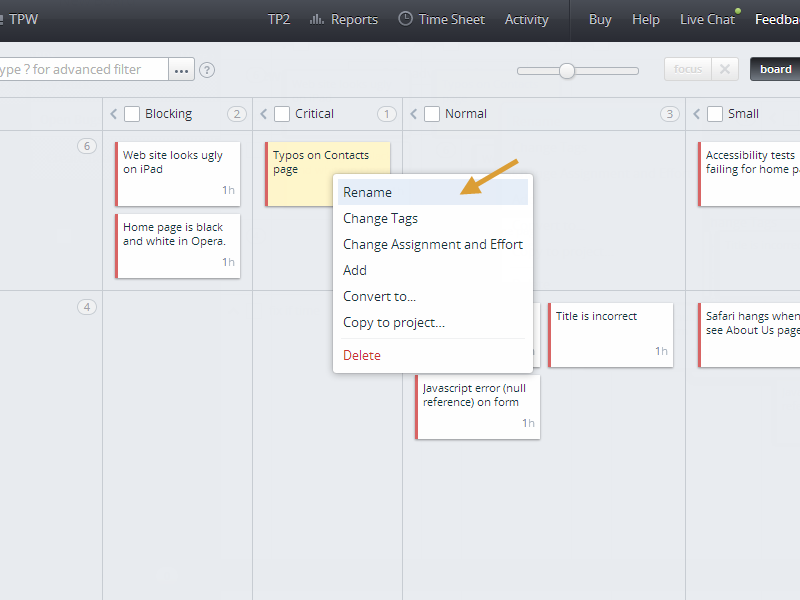Open the Time Sheet page
800x600 pixels.
pyautogui.click(x=441, y=19)
